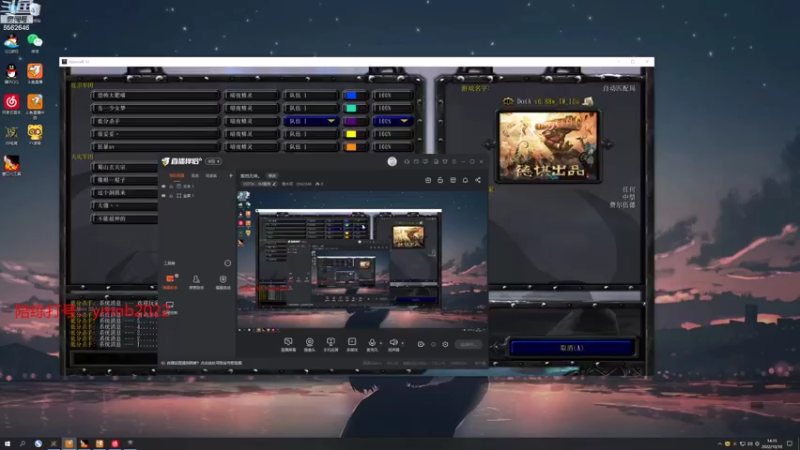Open taskbar search magnifier icon
The image size is (800, 450).
point(22,444)
